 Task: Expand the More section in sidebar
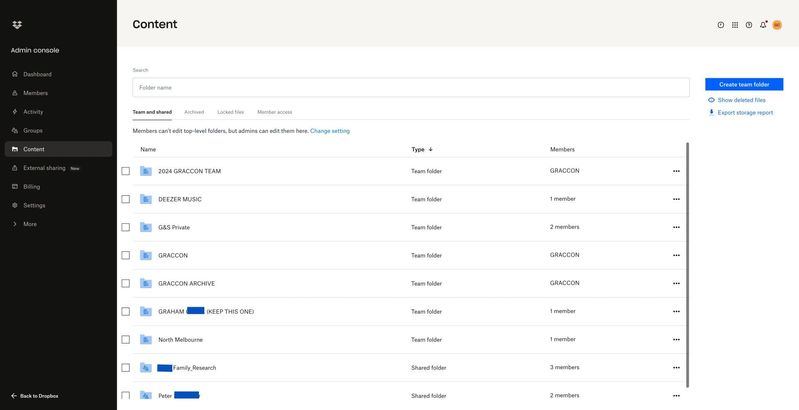[x=29, y=224]
